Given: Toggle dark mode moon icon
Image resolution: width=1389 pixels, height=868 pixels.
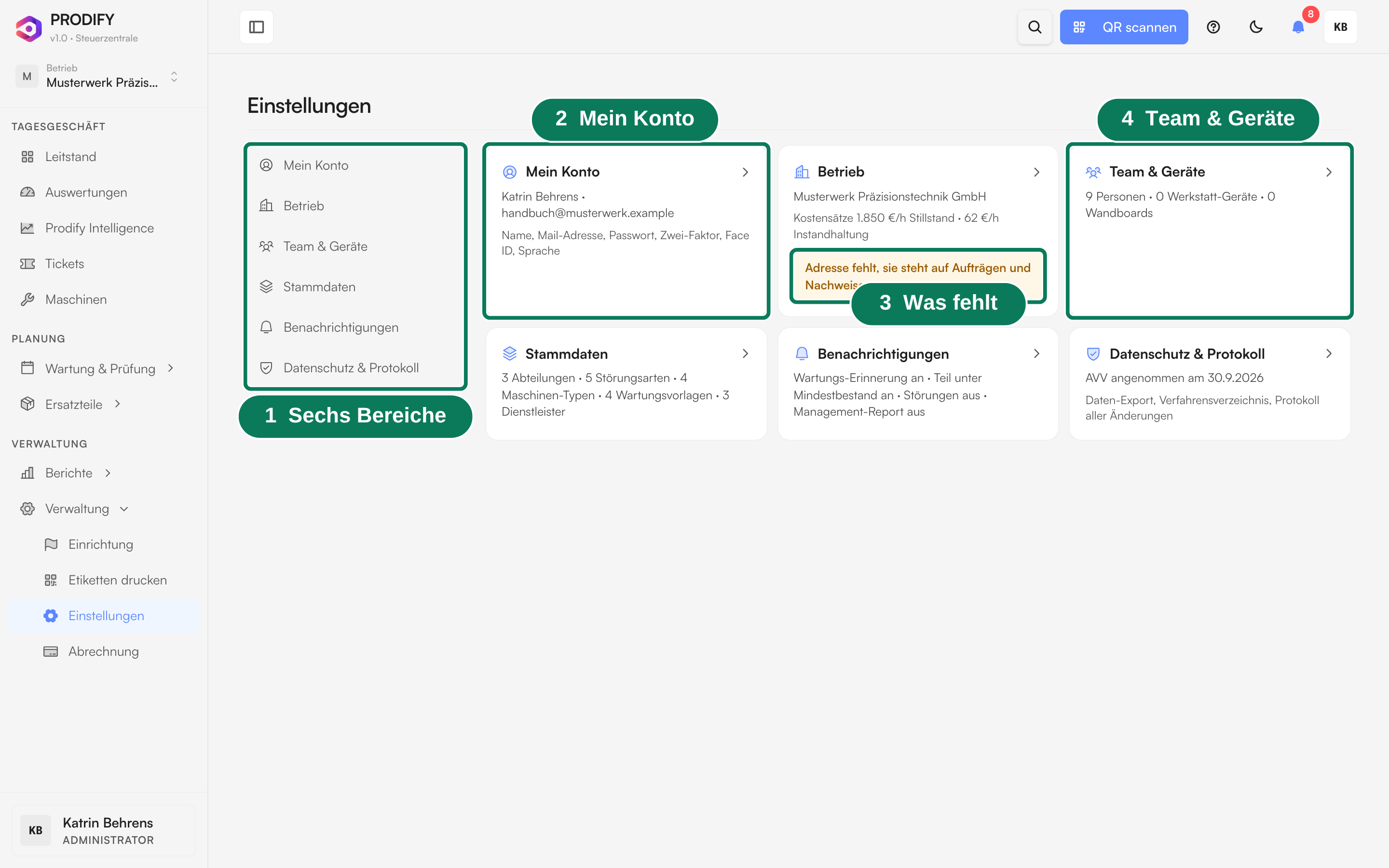Looking at the screenshot, I should [1256, 27].
